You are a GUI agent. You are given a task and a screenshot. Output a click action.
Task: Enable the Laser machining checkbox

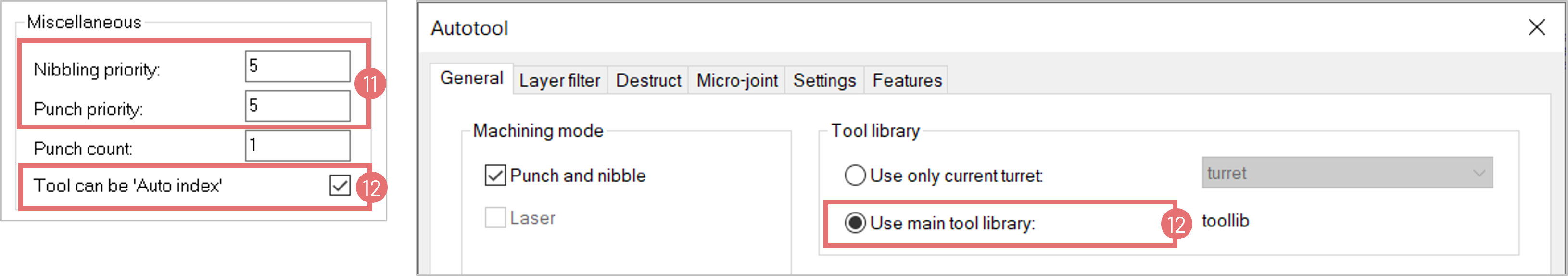[495, 218]
